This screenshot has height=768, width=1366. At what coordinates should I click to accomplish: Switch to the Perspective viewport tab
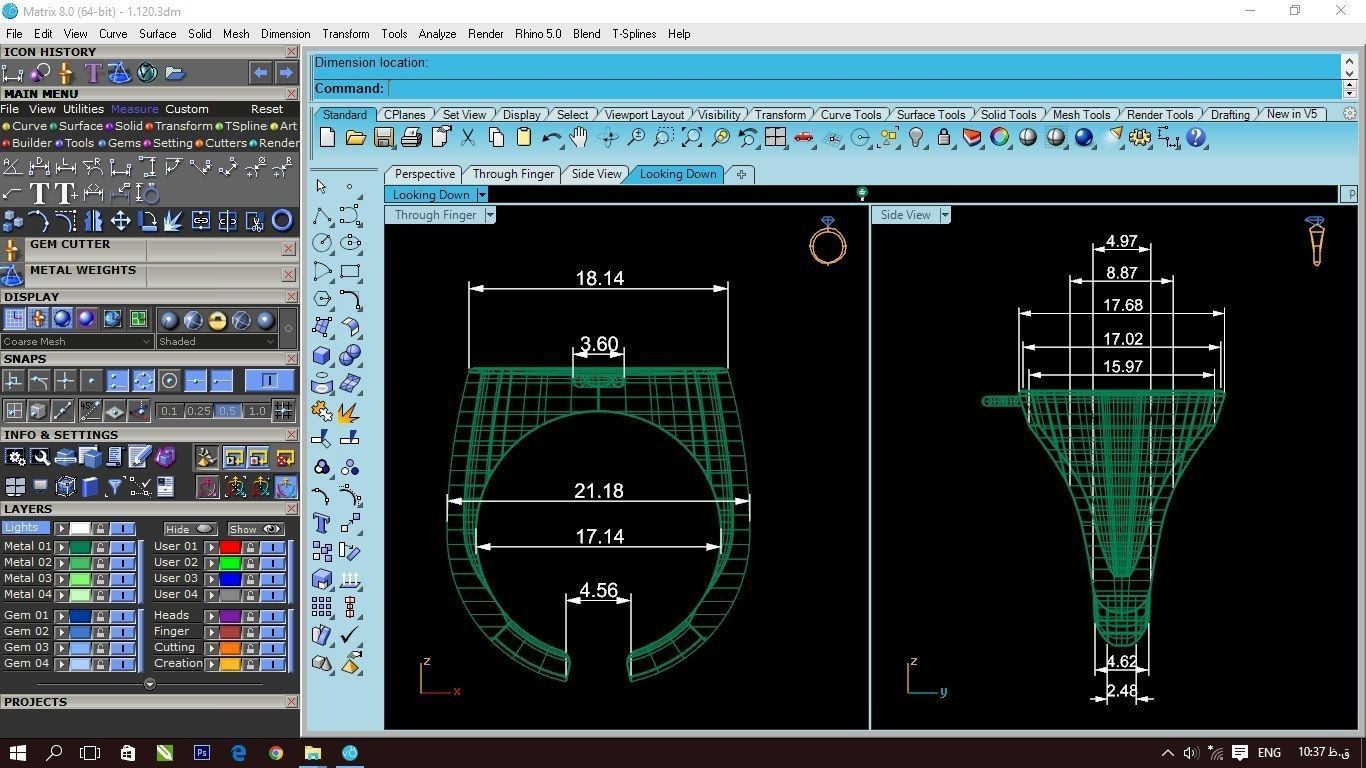[x=425, y=174]
